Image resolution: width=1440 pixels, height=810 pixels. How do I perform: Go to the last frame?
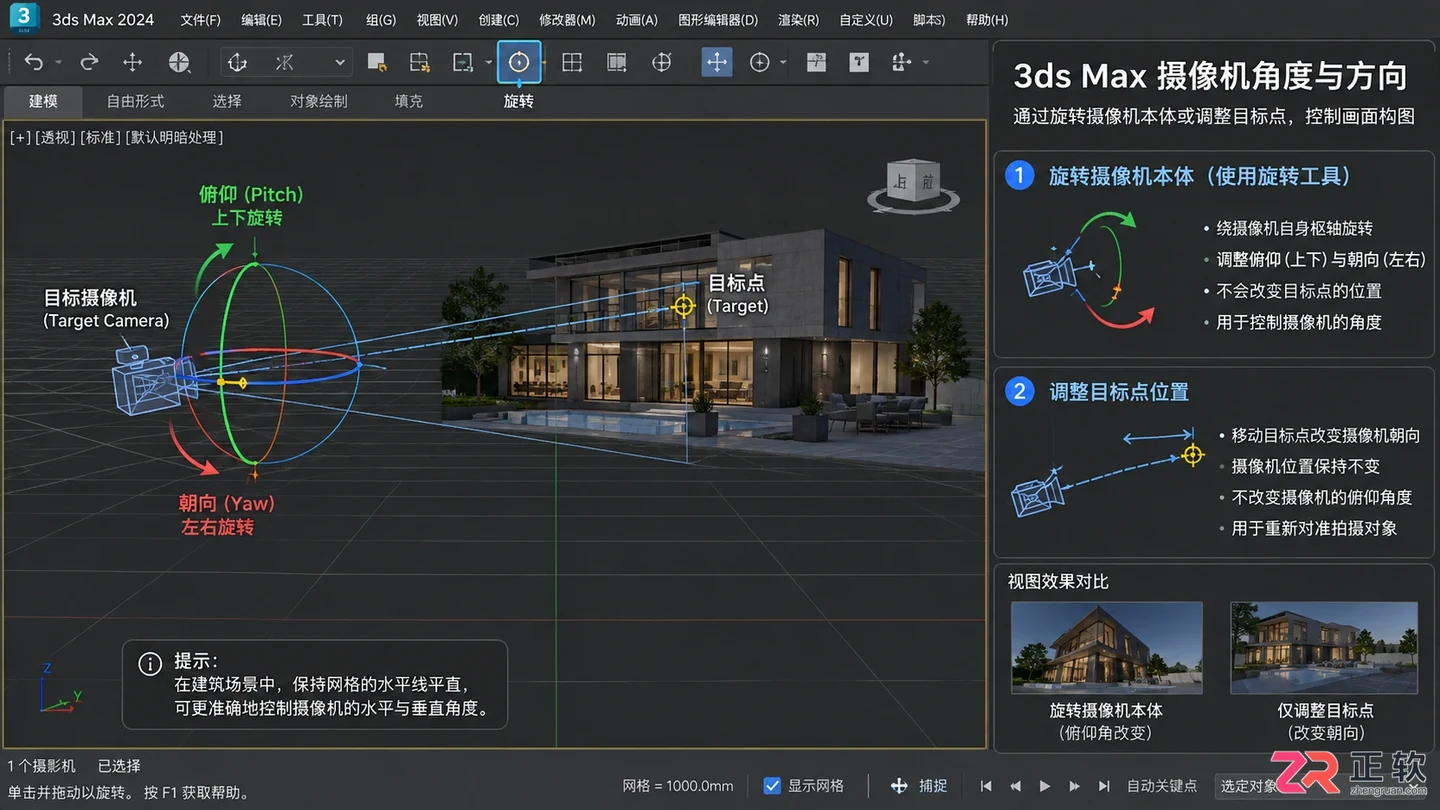coord(1105,786)
